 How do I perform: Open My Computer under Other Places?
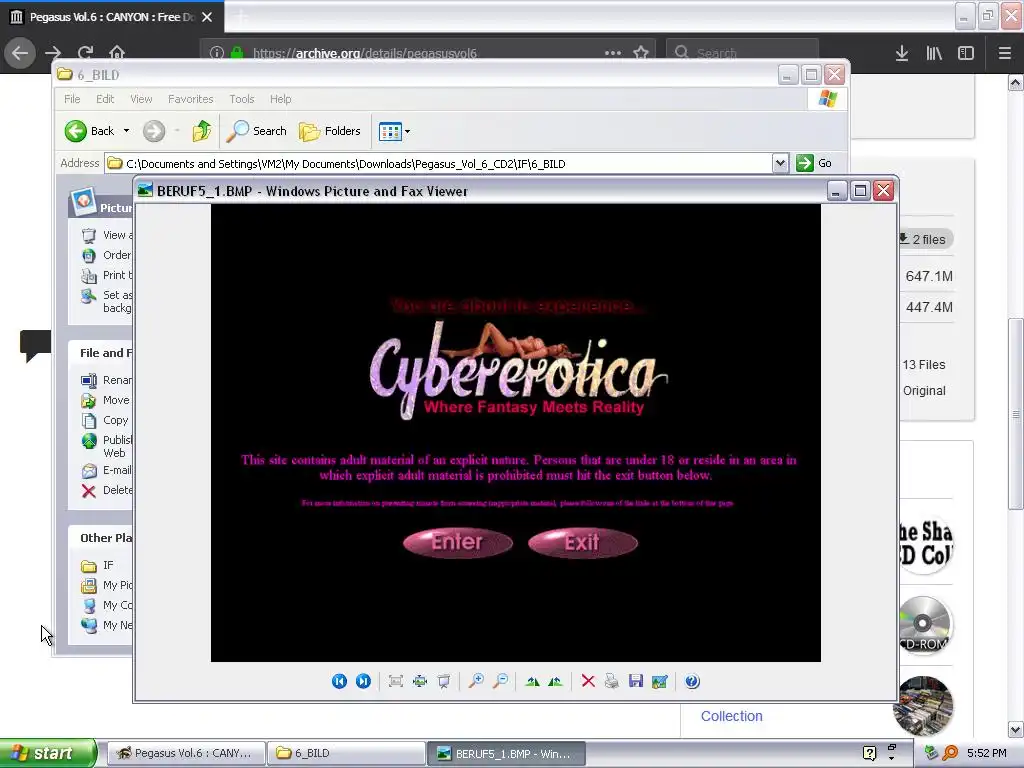(x=106, y=605)
